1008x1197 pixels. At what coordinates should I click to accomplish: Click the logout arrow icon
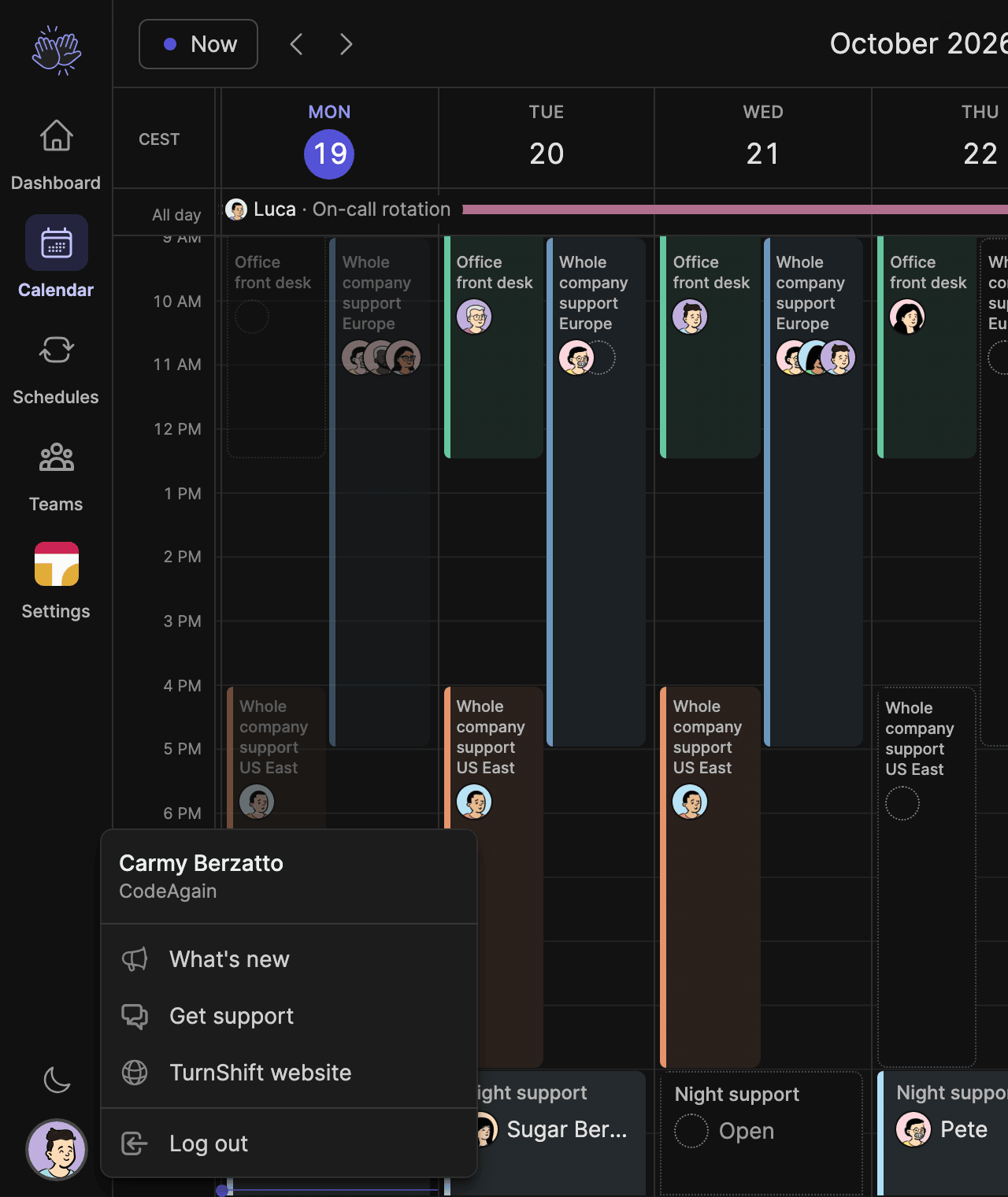(135, 1143)
